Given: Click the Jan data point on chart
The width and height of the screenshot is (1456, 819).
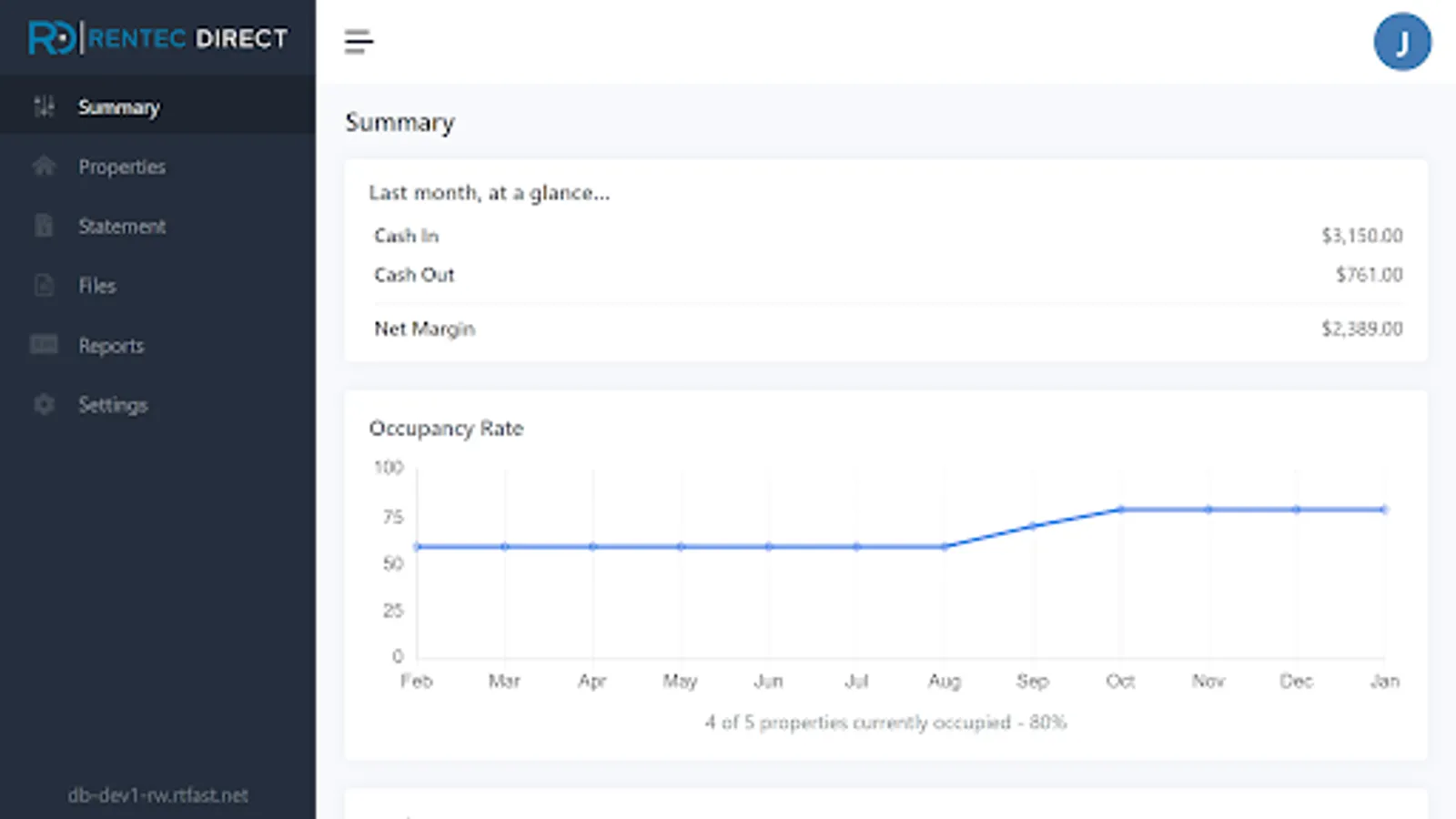Looking at the screenshot, I should [1384, 510].
